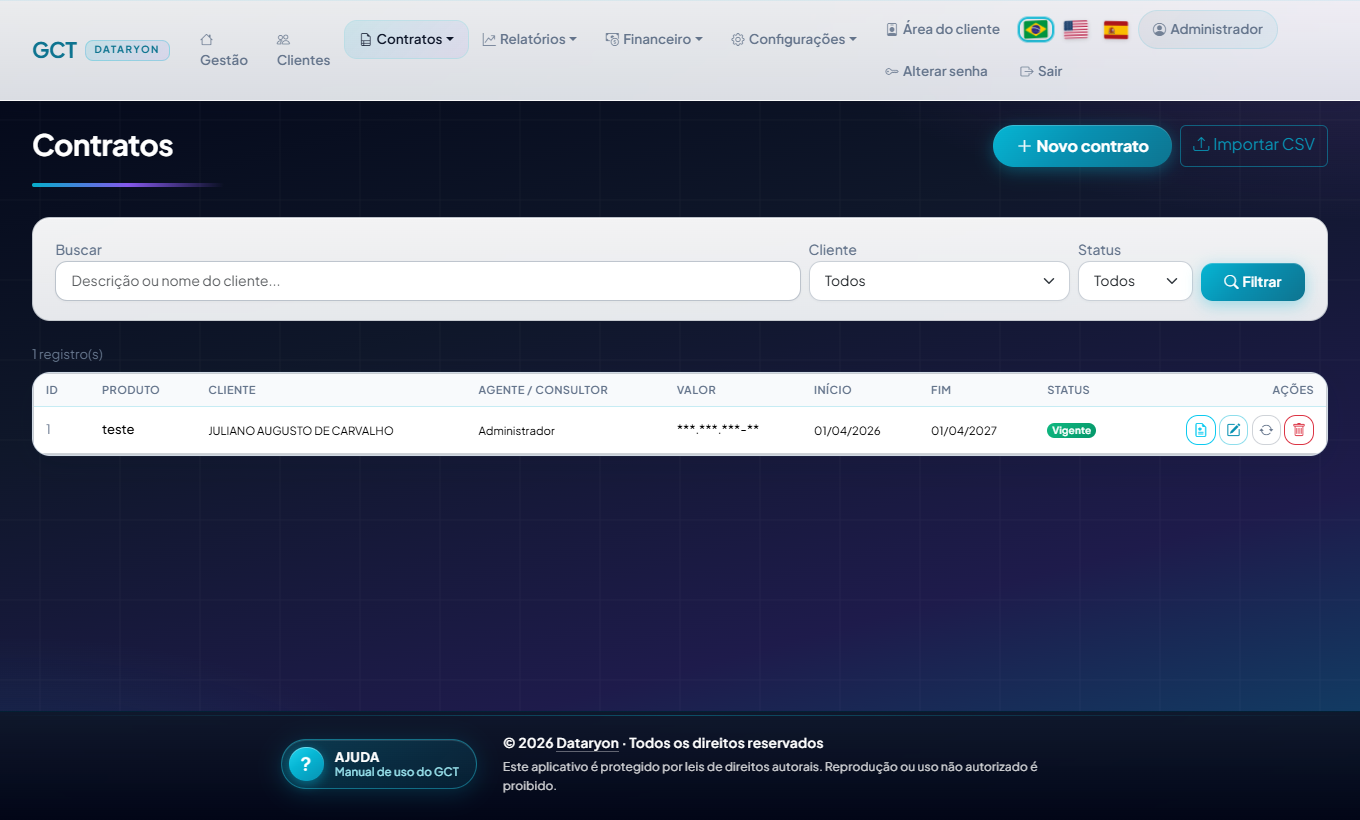Screen dimensions: 1360x820
Task: Open the Gestão home section
Action: pyautogui.click(x=224, y=50)
